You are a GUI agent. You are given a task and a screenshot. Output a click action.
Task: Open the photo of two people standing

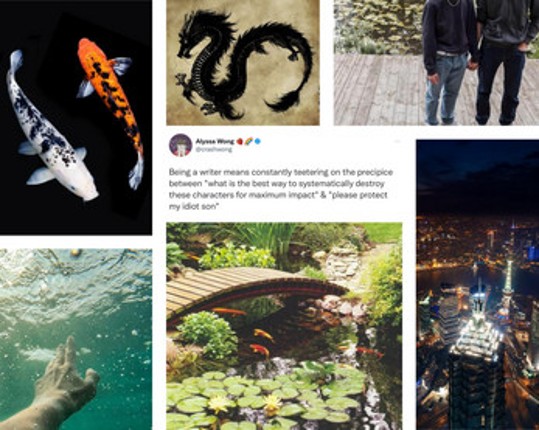pos(436,62)
